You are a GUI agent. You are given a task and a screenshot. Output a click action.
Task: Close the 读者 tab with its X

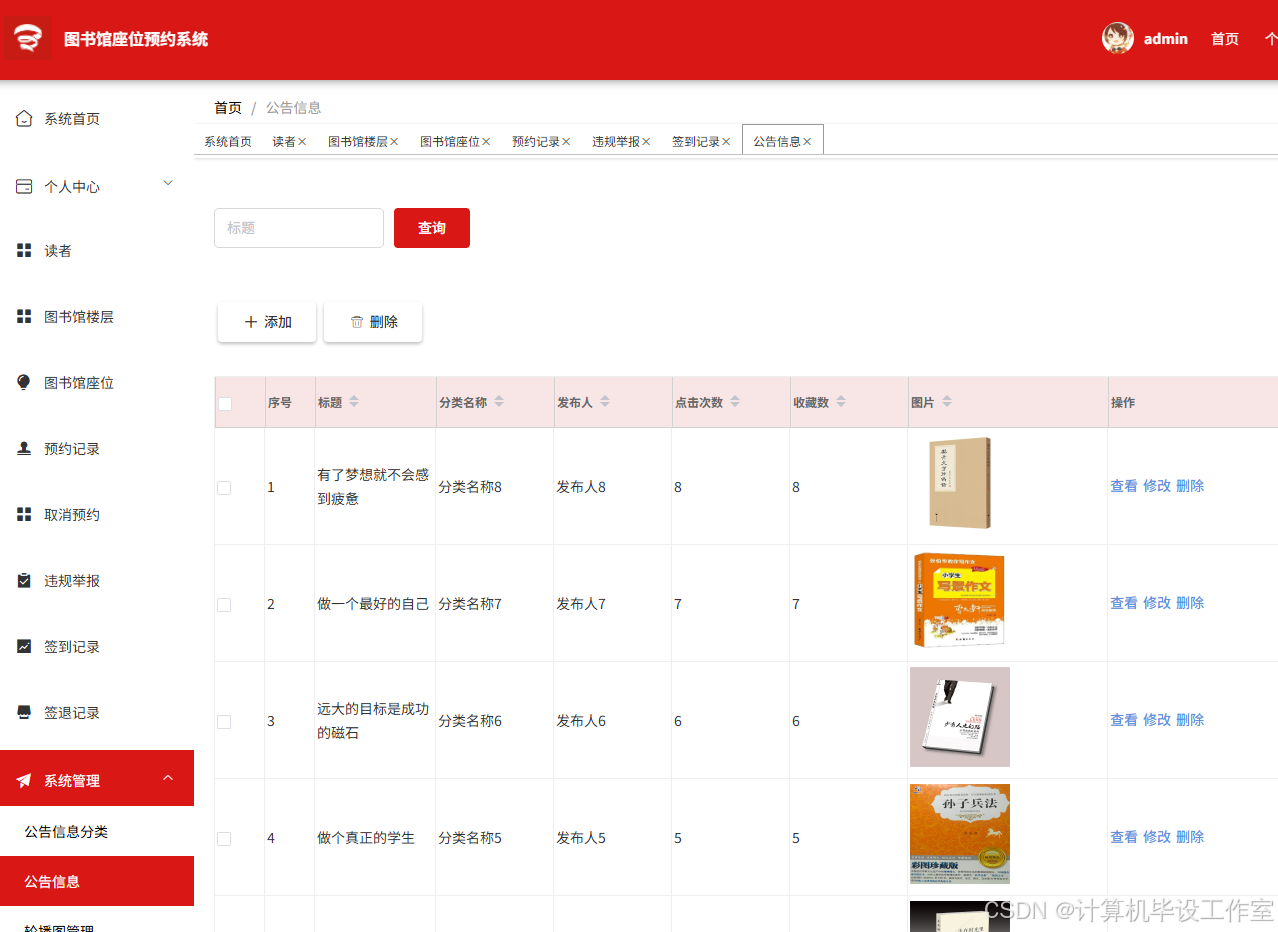(x=302, y=142)
